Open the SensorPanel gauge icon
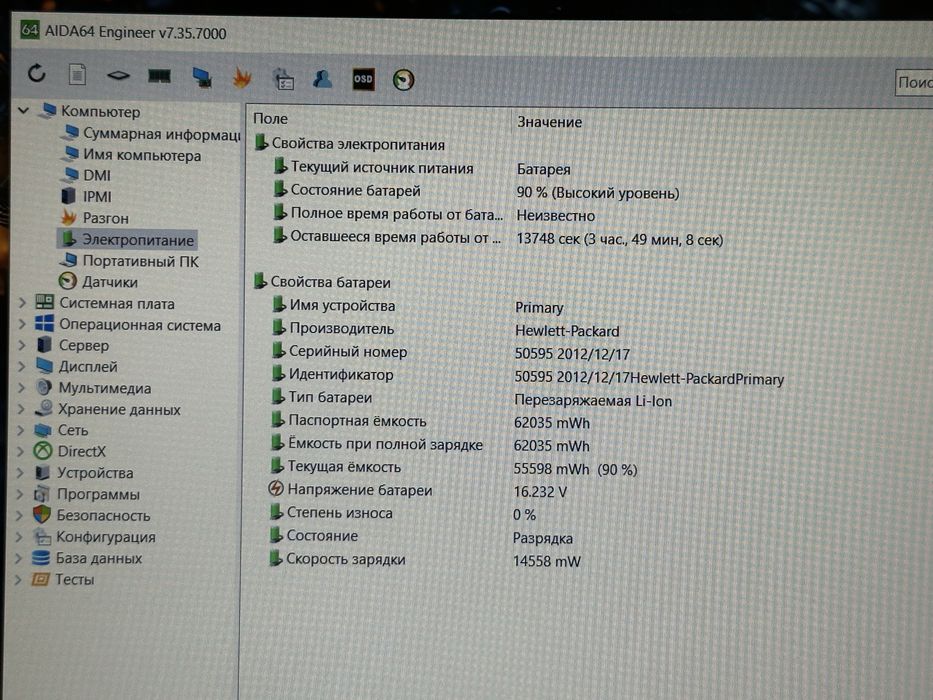The height and width of the screenshot is (700, 933). [403, 80]
